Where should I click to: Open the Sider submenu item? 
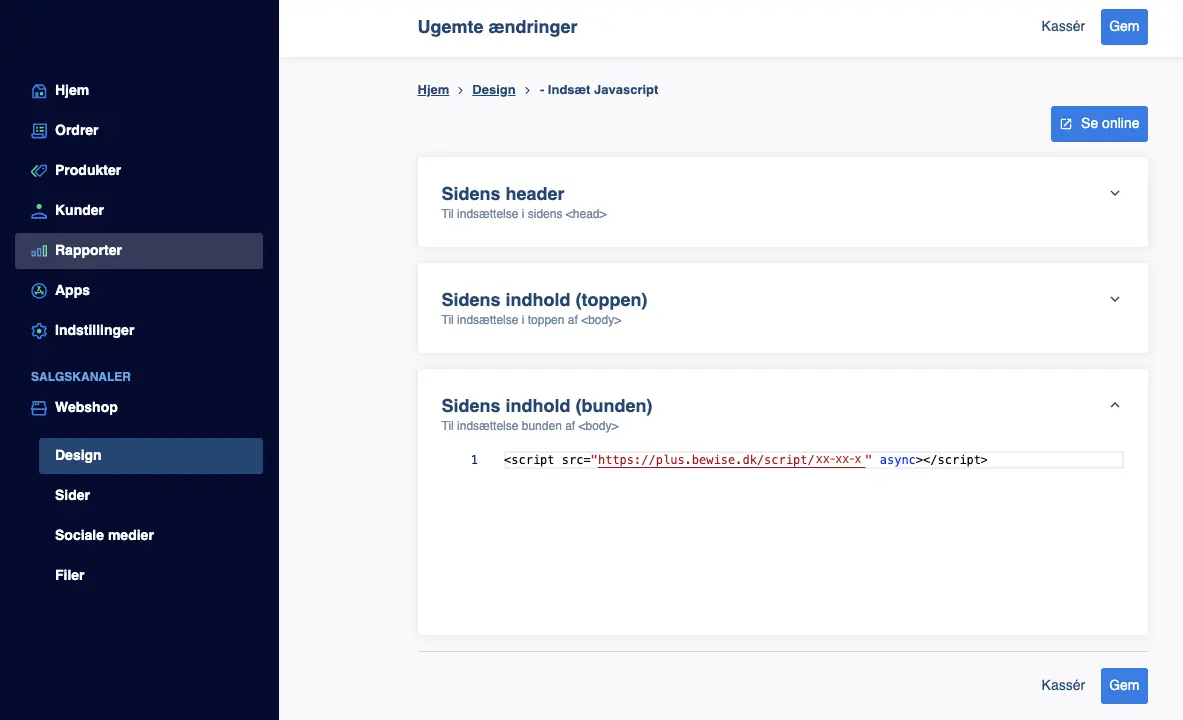[x=151, y=496]
